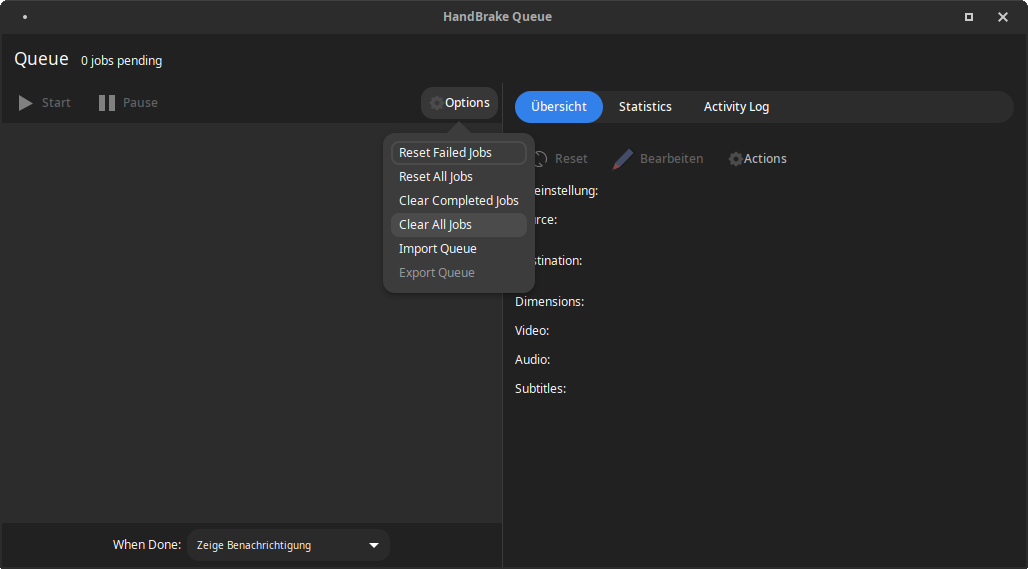Click the window menu dot in title bar

[25, 17]
